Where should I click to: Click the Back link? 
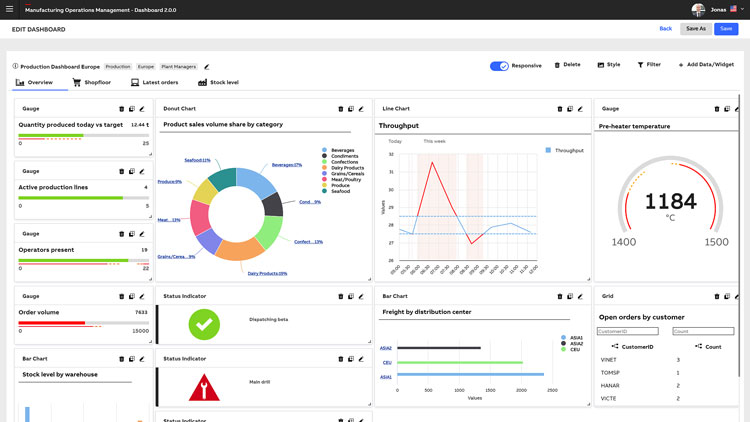tap(666, 29)
